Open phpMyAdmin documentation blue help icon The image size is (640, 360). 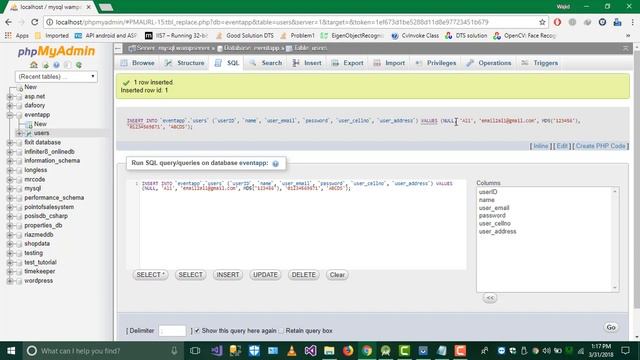(x=56, y=65)
